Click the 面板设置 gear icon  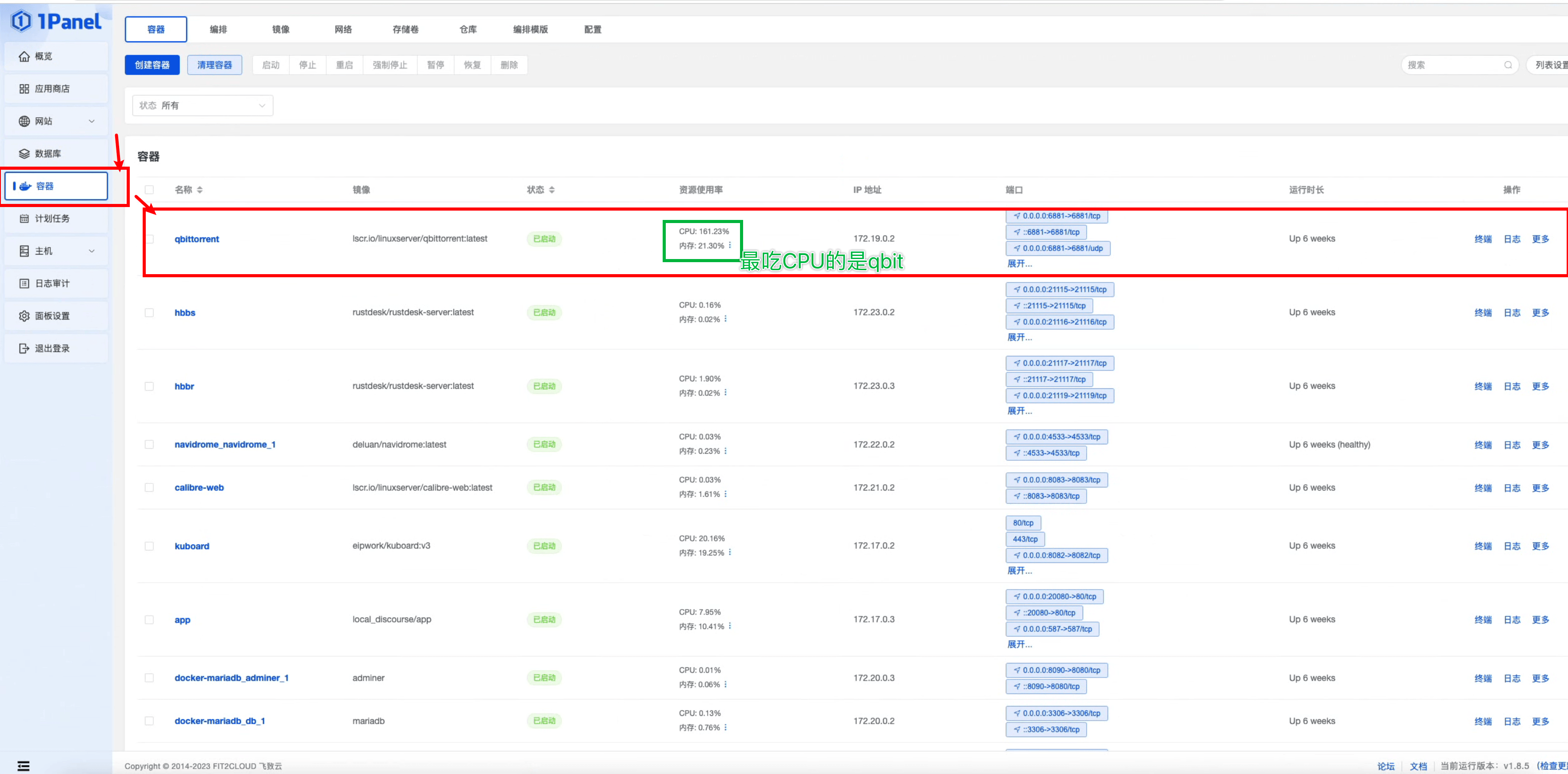[24, 316]
